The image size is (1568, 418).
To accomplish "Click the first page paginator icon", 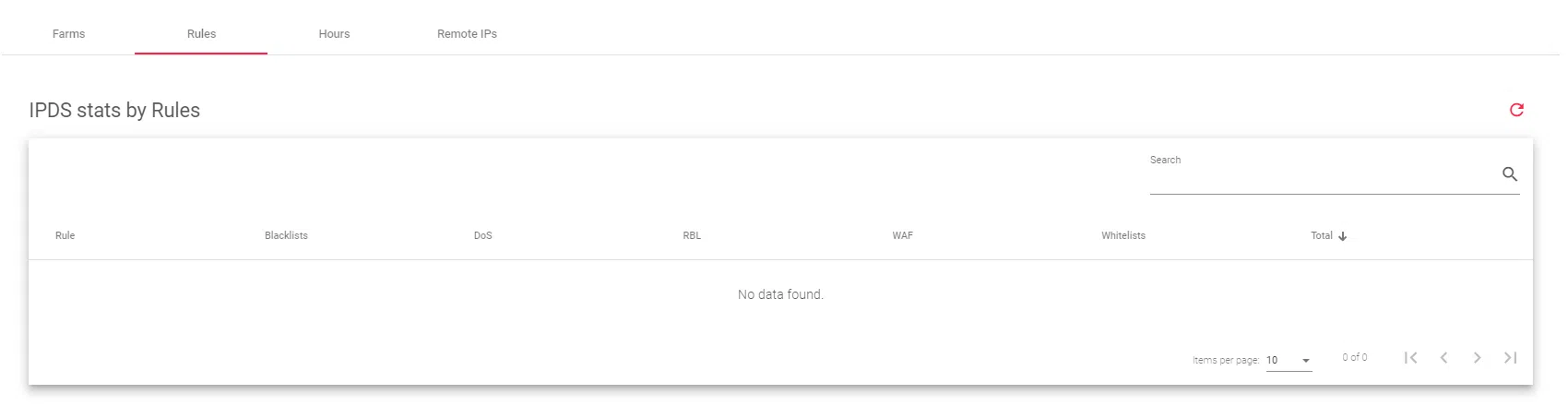I will [x=1410, y=358].
